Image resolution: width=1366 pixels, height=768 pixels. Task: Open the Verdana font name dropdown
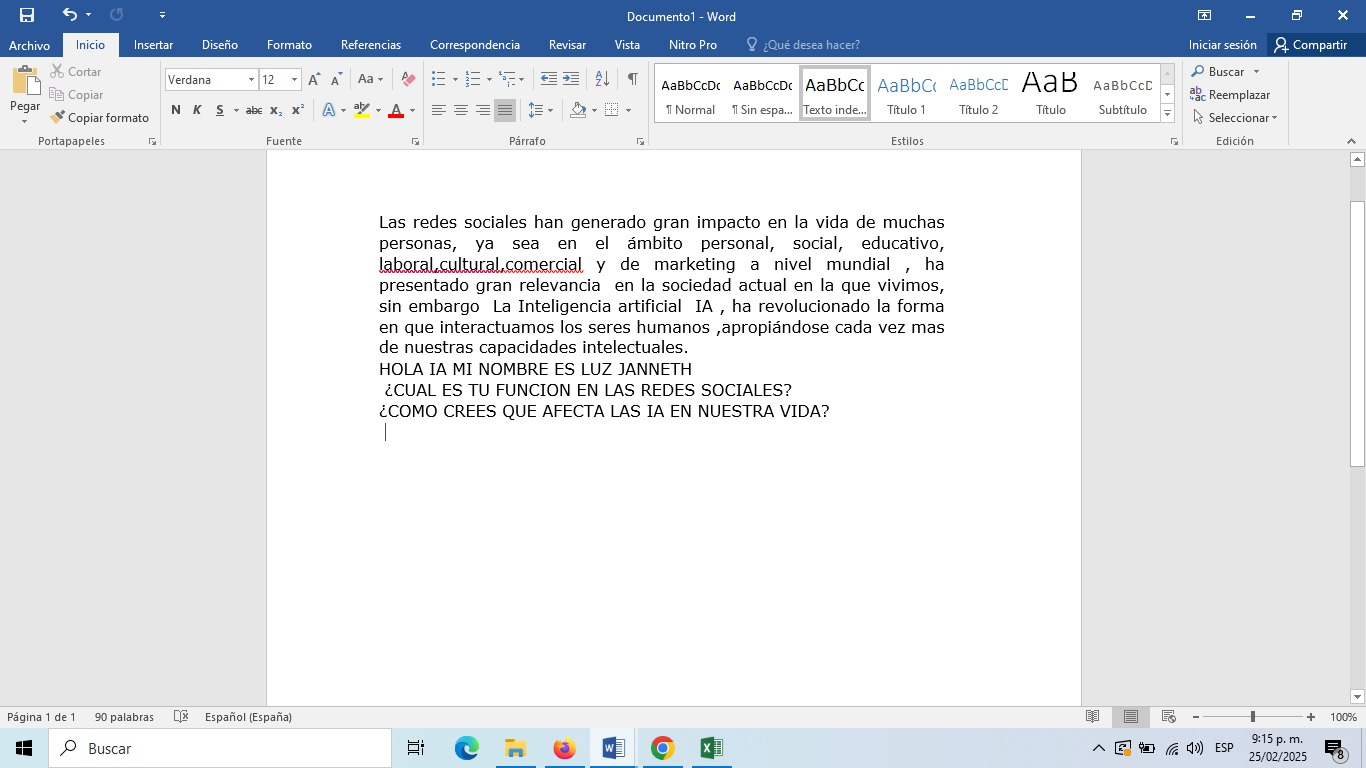[x=251, y=80]
